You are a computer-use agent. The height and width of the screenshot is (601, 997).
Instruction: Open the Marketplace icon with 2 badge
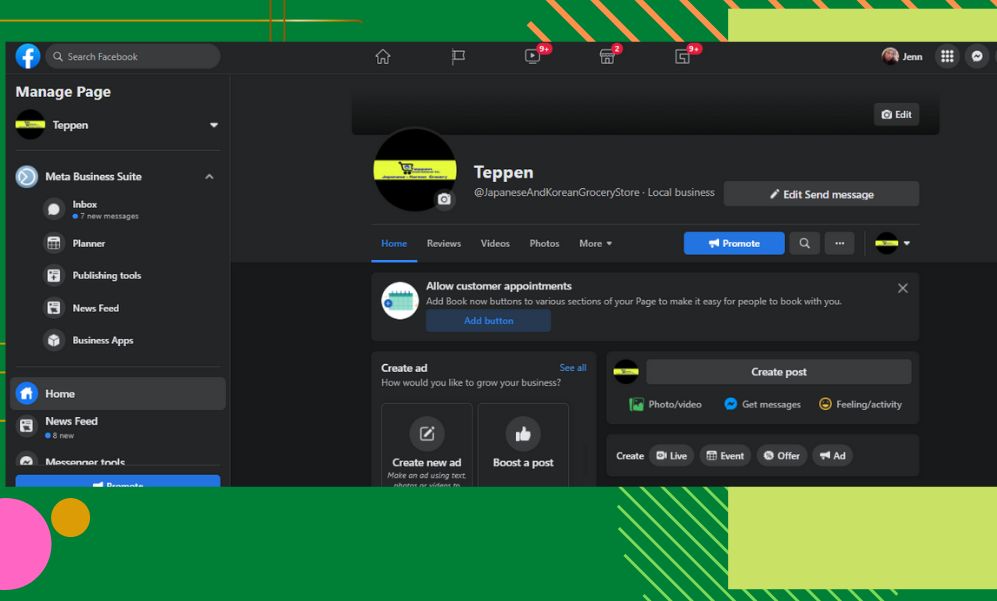[607, 57]
